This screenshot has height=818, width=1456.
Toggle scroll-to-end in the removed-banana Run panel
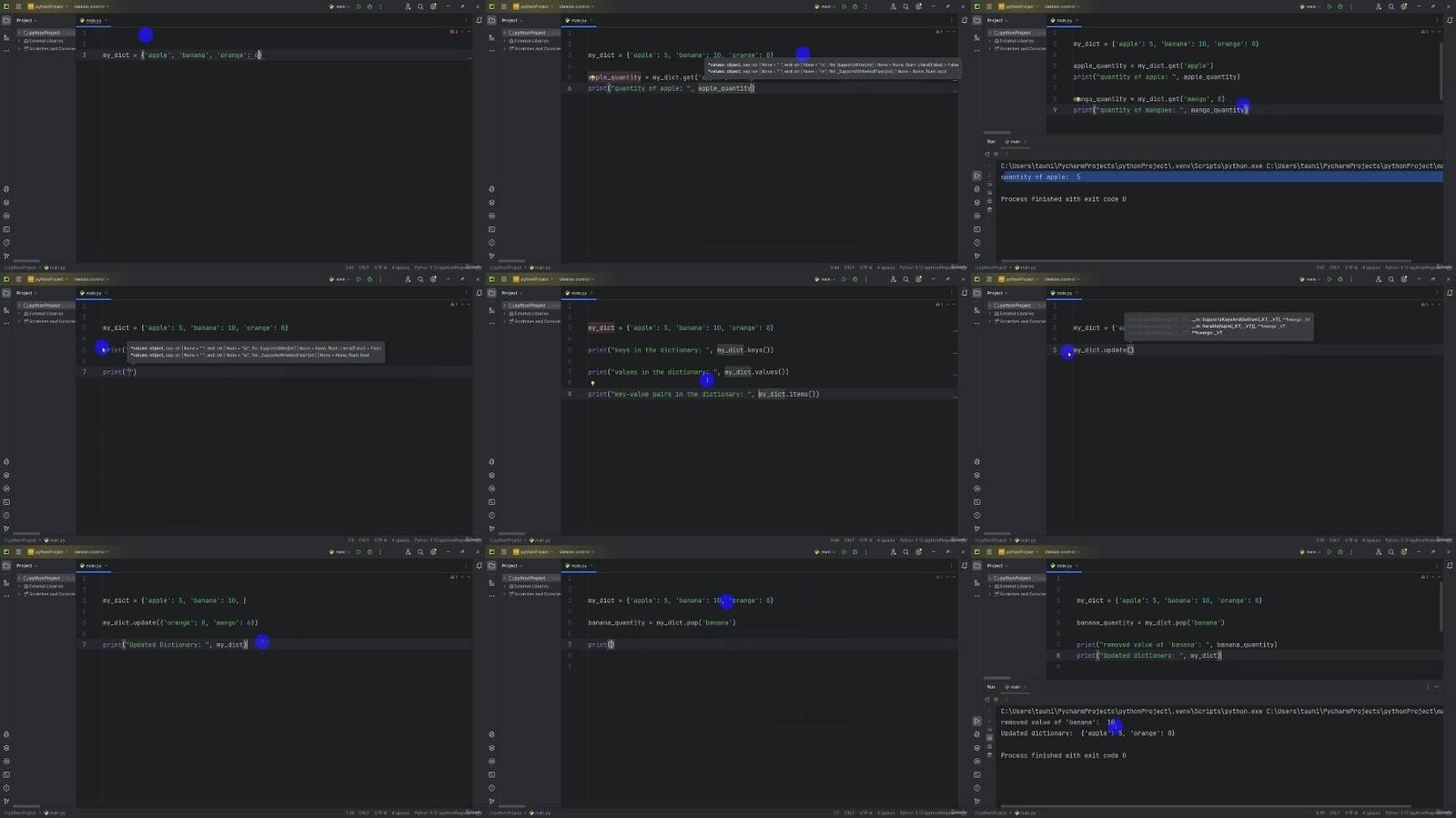[x=990, y=738]
